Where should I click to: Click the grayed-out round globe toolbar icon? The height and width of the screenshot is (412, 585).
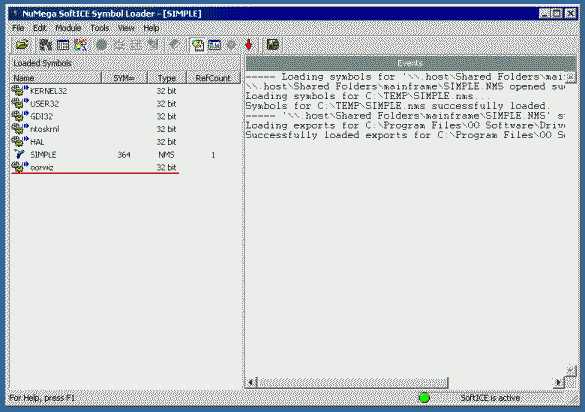click(x=101, y=45)
